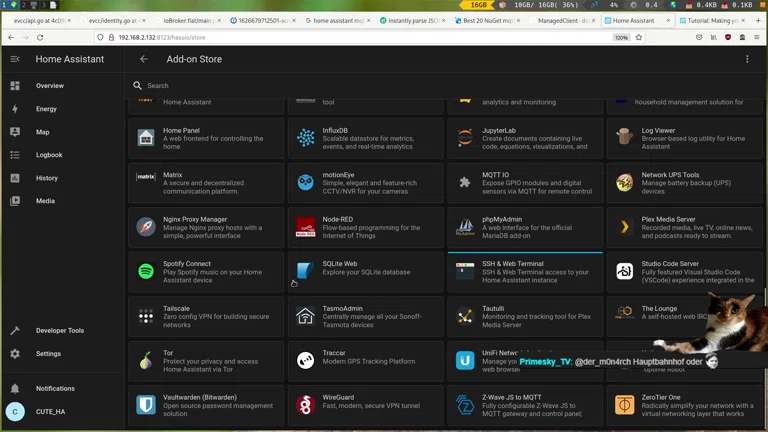The width and height of the screenshot is (768, 432).
Task: Open the SSH & Web Terminal card
Action: (525, 272)
